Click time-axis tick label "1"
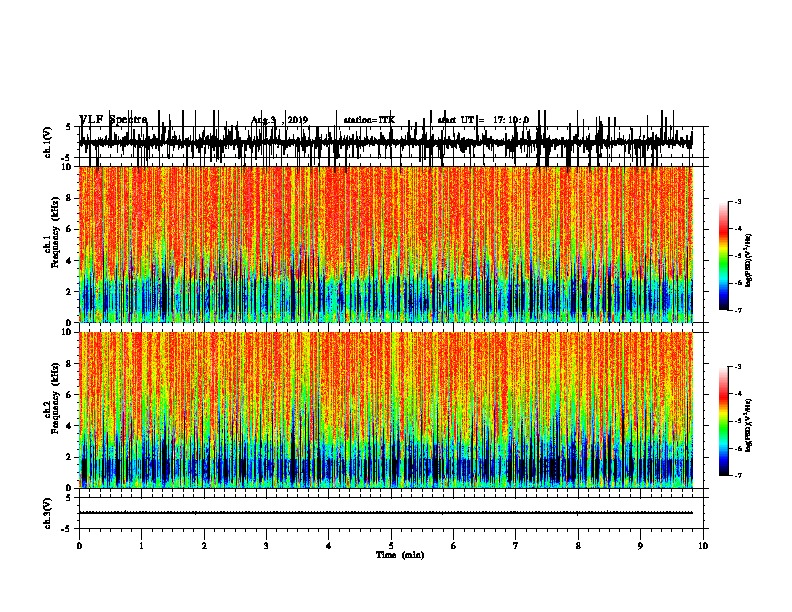 click(141, 546)
